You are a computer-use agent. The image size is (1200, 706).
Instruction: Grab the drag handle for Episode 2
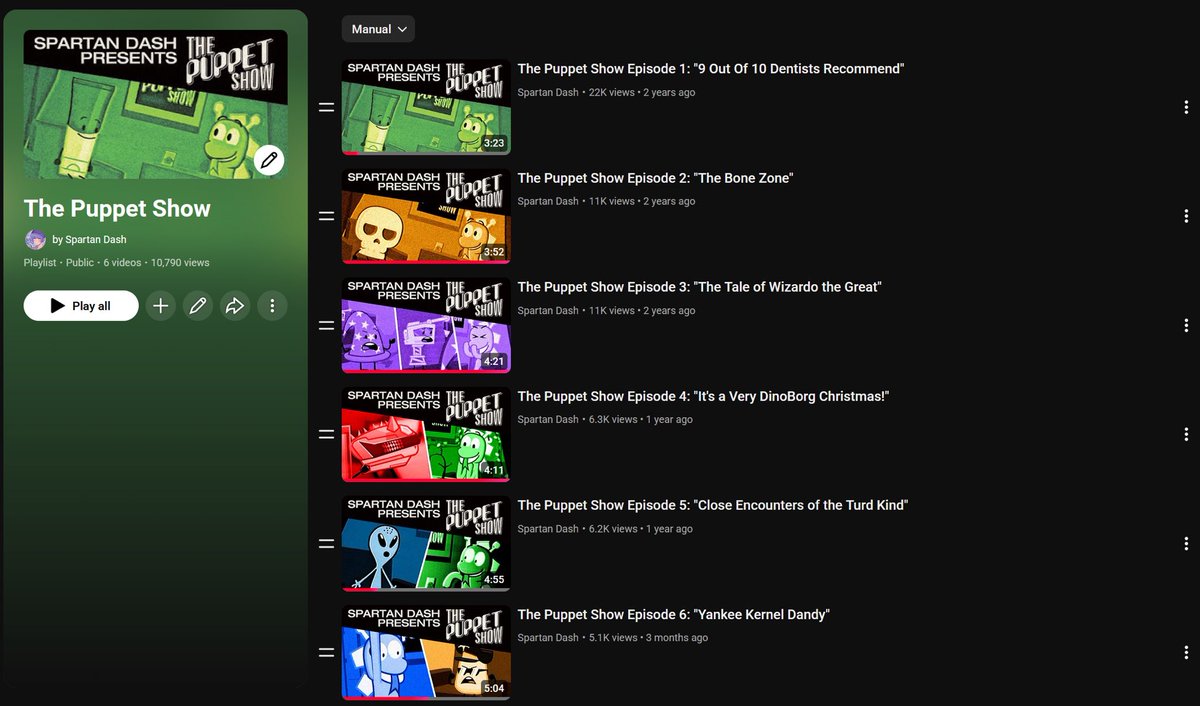point(326,216)
